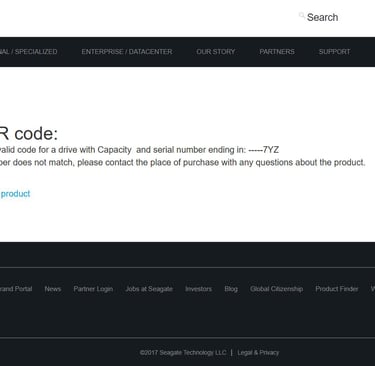The width and height of the screenshot is (375, 366).
Task: Open the Blog footer link
Action: [x=231, y=289]
